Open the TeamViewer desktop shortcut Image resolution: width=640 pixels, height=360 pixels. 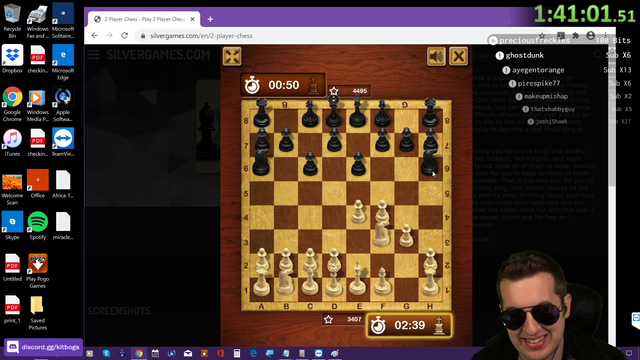coord(63,142)
